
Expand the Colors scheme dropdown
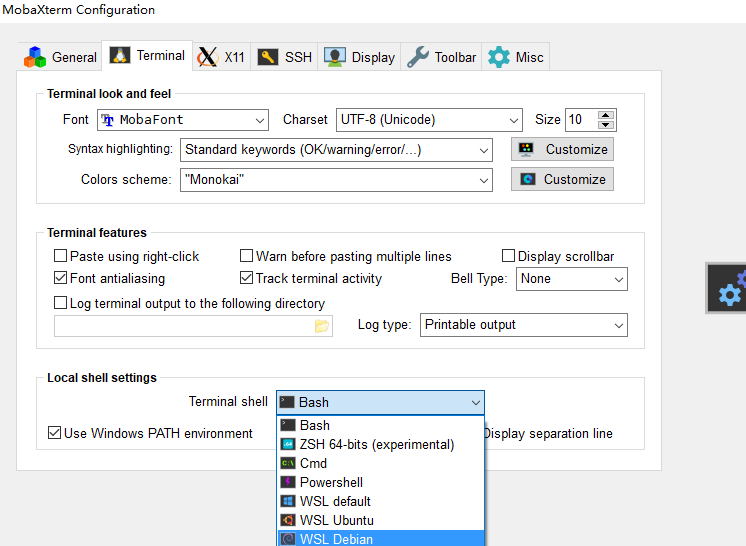click(484, 180)
